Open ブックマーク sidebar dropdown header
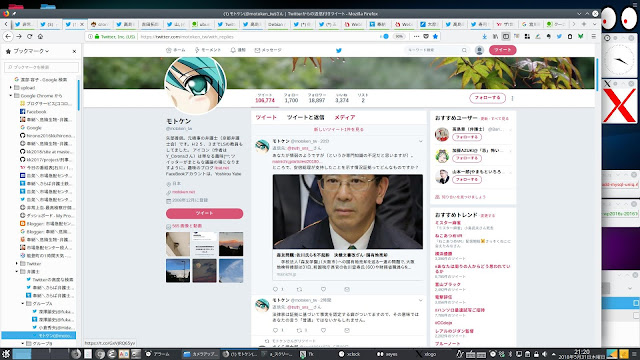640x360 pixels. pos(27,51)
